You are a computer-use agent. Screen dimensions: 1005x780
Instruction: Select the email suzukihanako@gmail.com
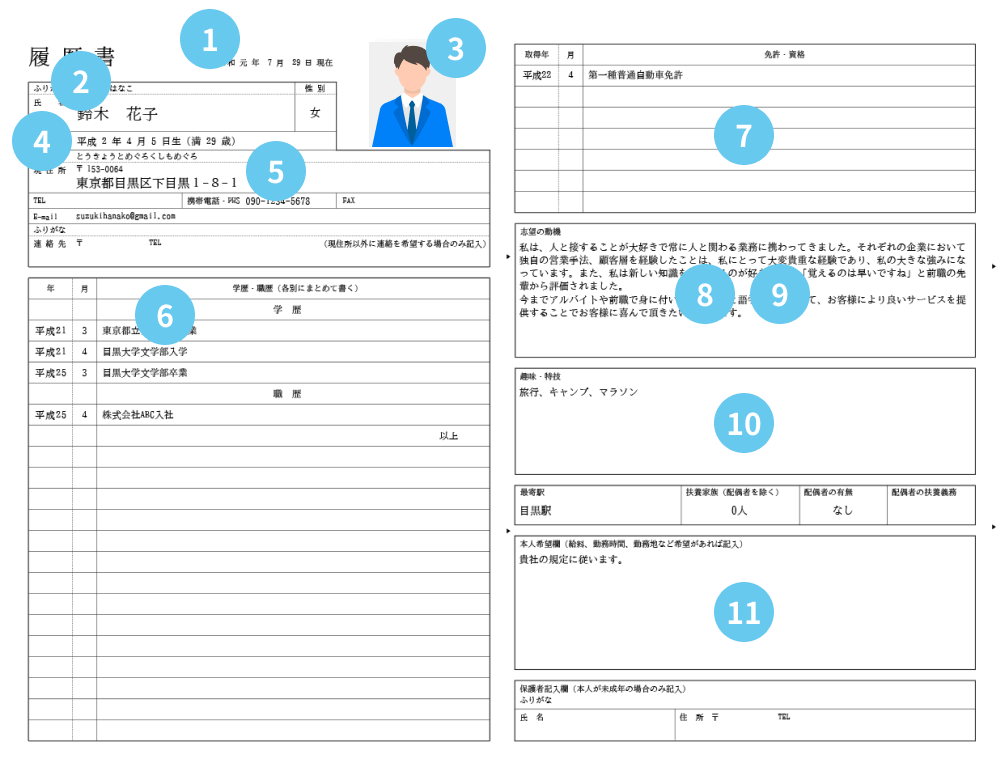click(126, 217)
